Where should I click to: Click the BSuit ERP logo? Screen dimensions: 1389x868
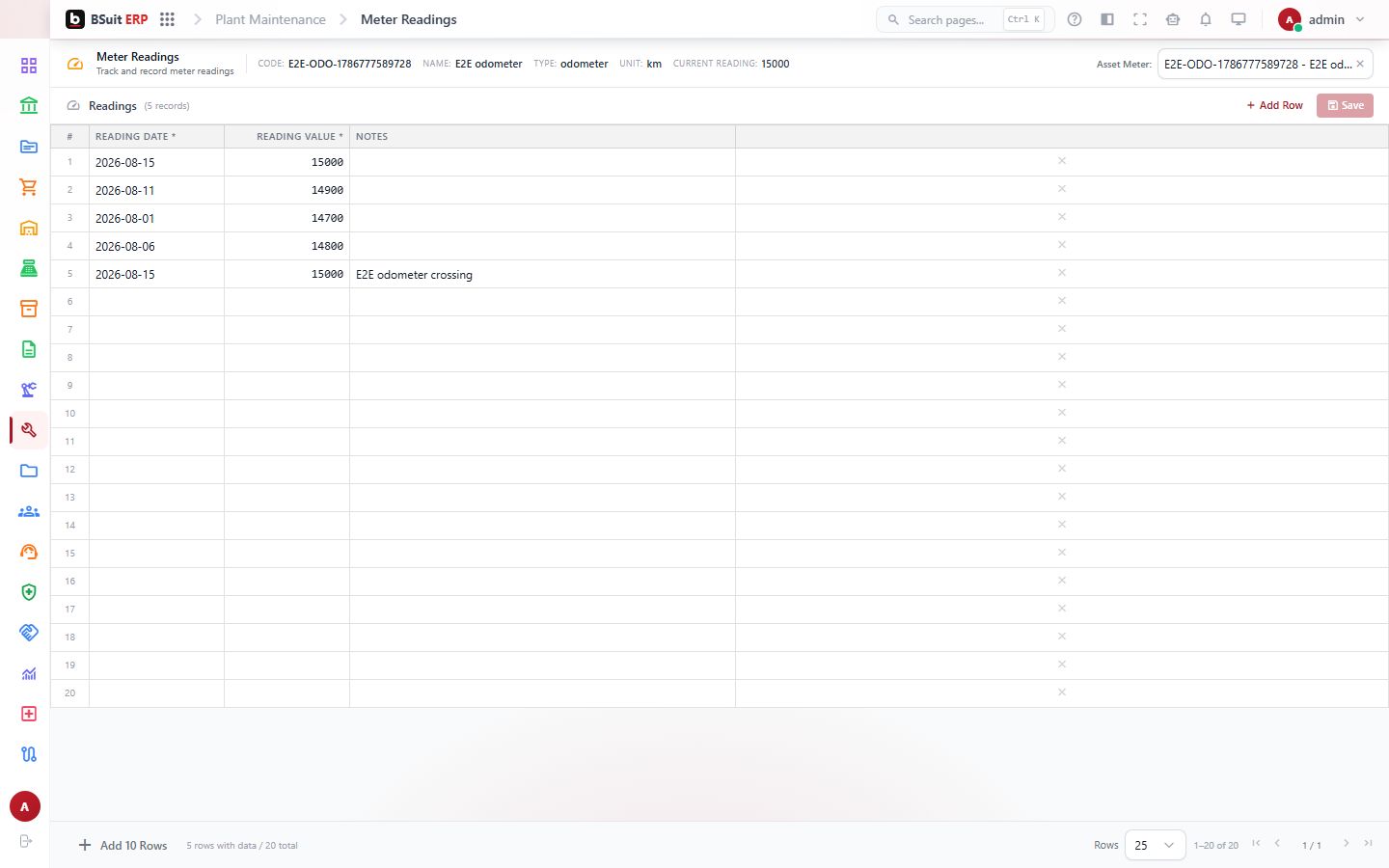click(x=106, y=19)
